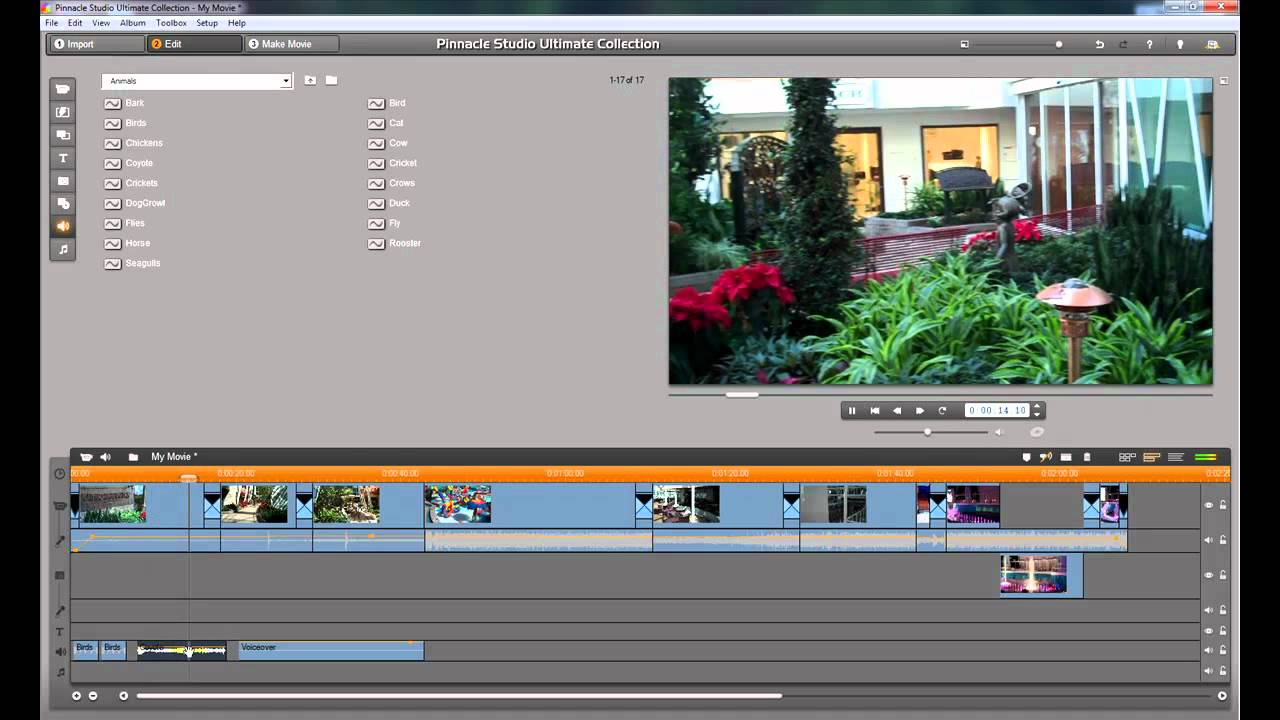
Task: Mute the original audio track
Action: 1208,540
